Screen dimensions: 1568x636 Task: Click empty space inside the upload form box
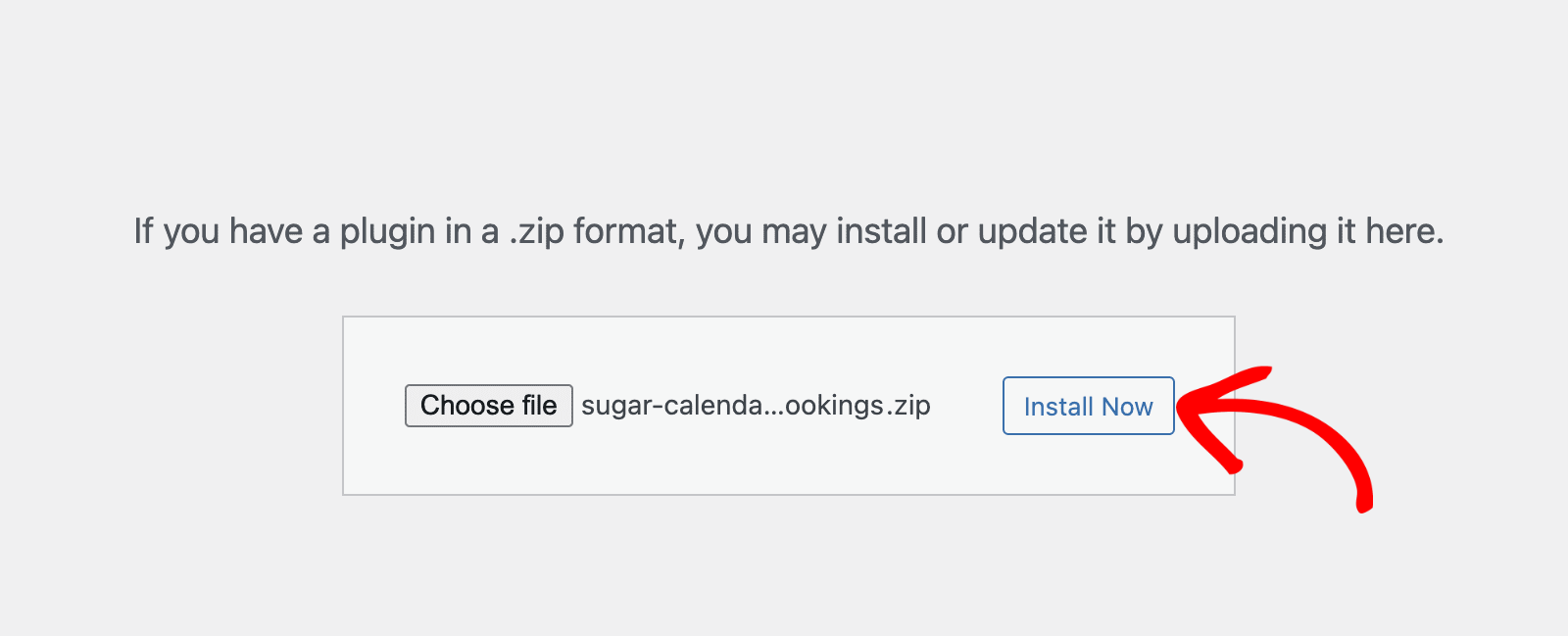(784, 461)
